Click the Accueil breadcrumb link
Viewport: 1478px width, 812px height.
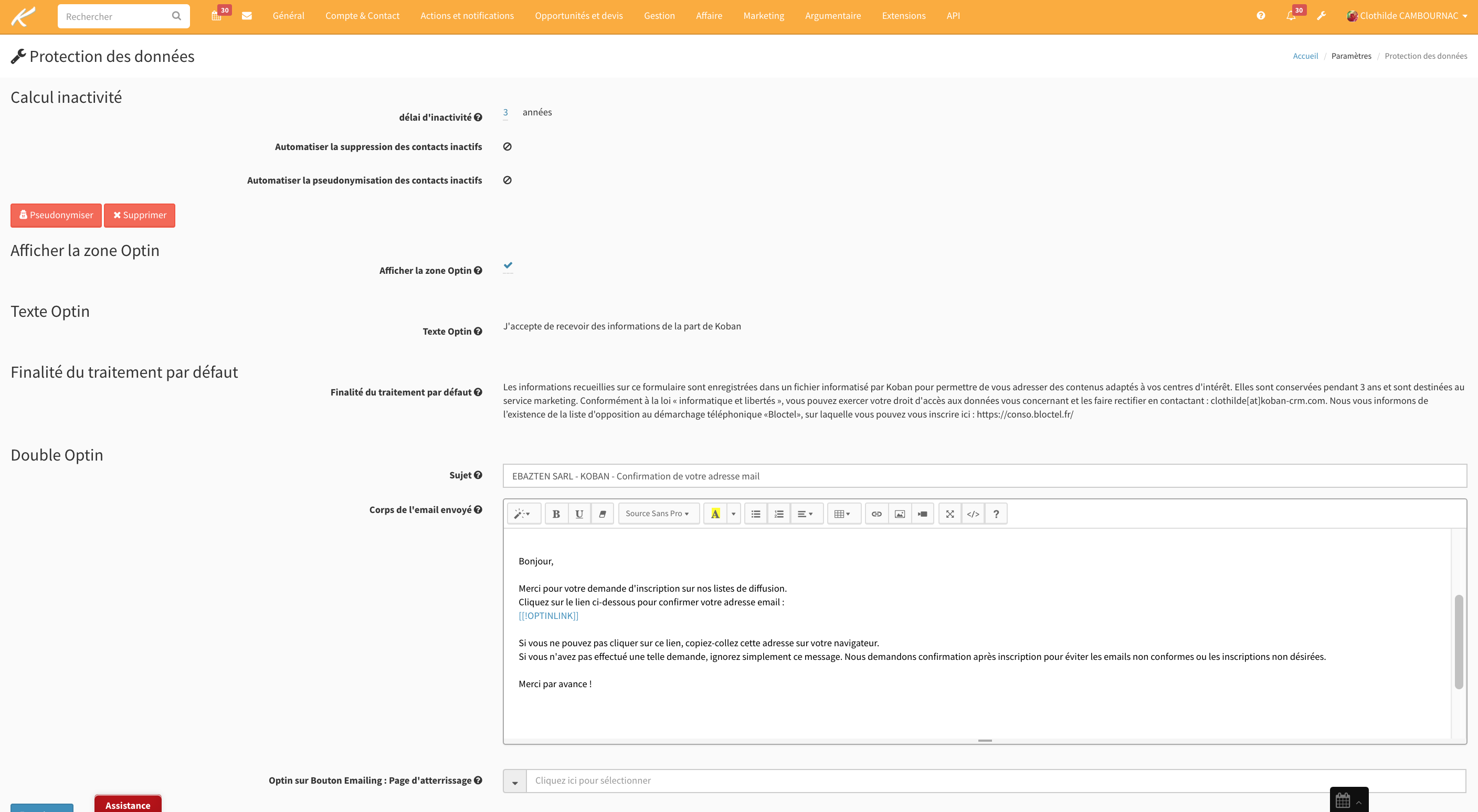pyautogui.click(x=1305, y=56)
